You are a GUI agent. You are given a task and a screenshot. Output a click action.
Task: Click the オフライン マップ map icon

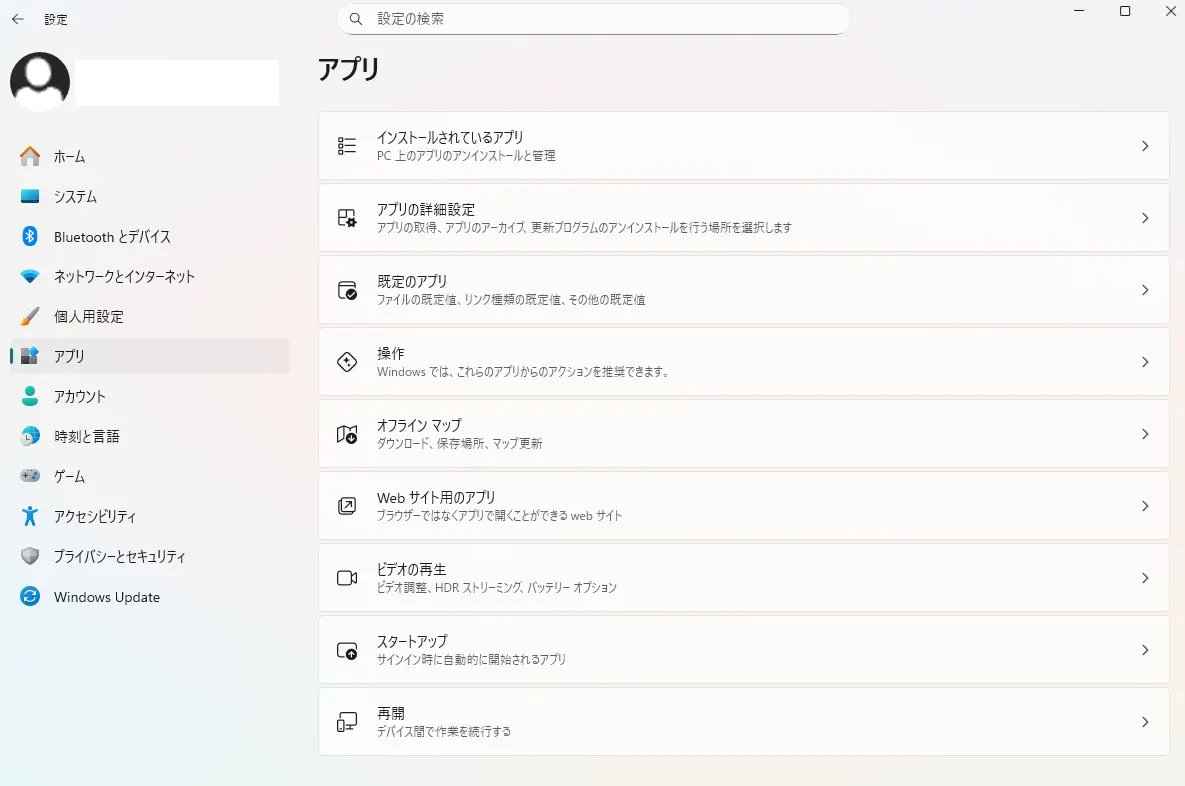[x=347, y=434]
